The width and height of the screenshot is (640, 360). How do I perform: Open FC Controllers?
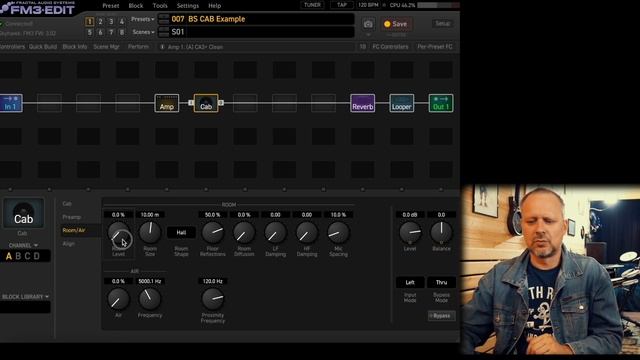(390, 47)
